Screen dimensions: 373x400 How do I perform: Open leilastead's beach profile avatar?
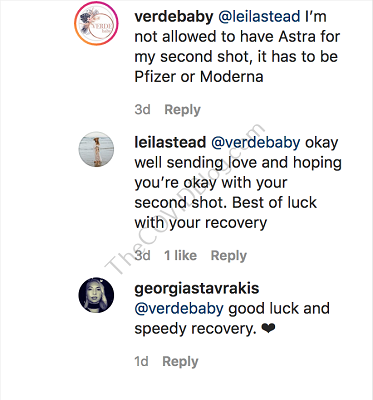[96, 149]
